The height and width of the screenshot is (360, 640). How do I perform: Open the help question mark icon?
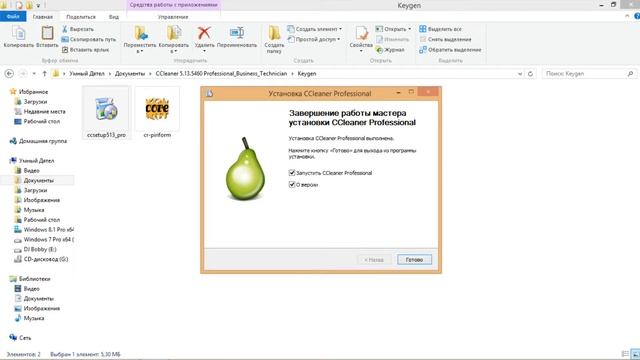(x=637, y=16)
